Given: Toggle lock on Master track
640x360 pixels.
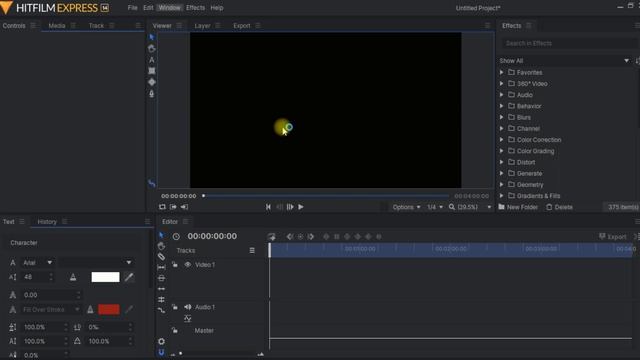Looking at the screenshot, I should tap(175, 330).
